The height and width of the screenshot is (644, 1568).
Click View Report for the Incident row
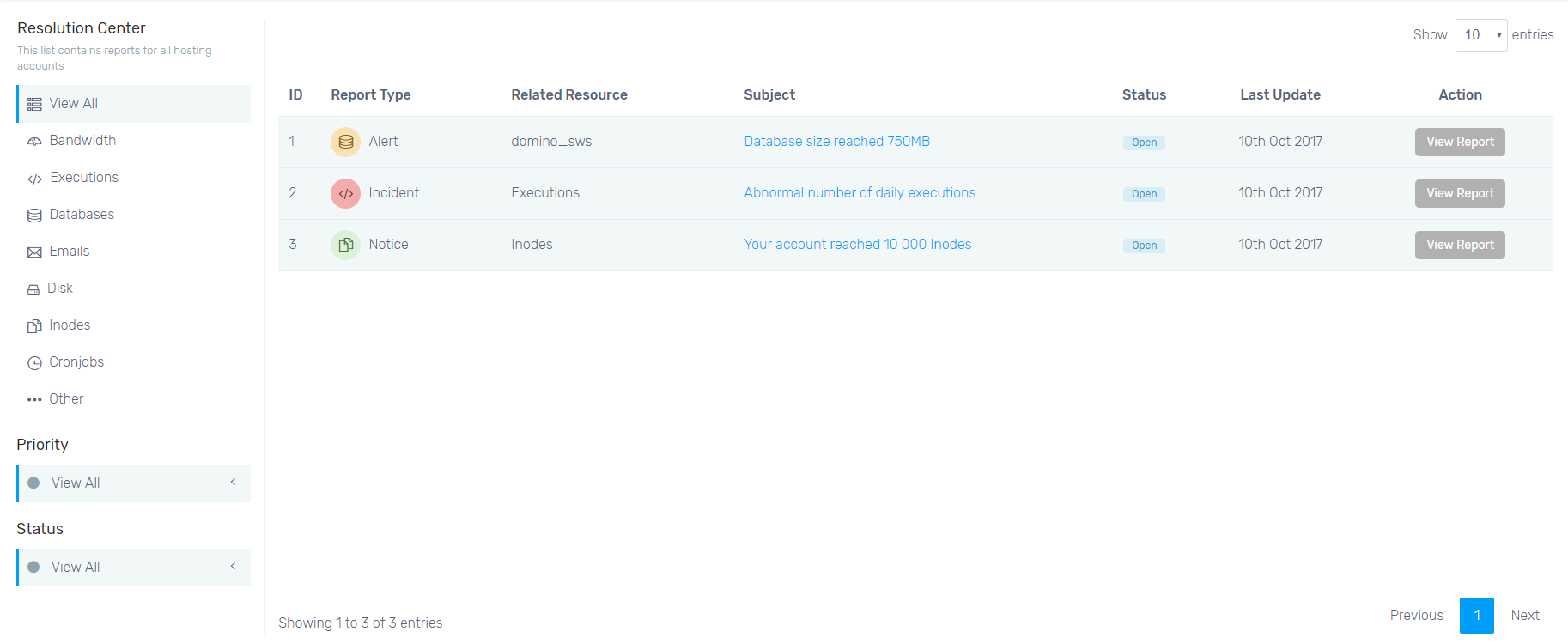[1459, 193]
